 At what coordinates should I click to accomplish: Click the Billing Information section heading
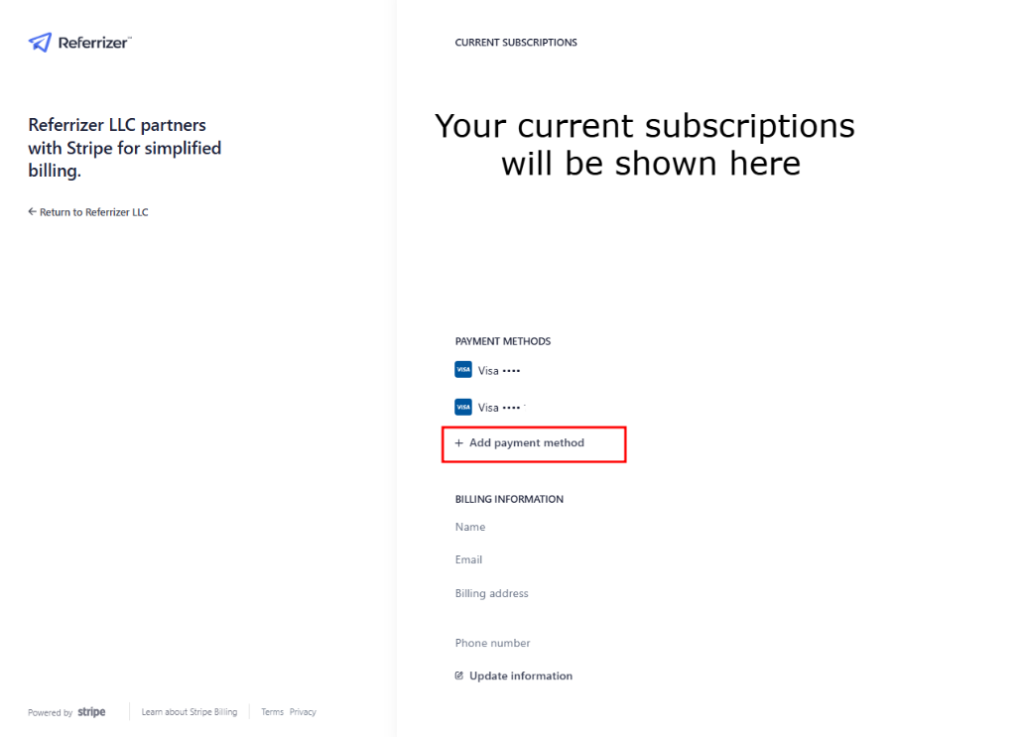[x=509, y=499]
